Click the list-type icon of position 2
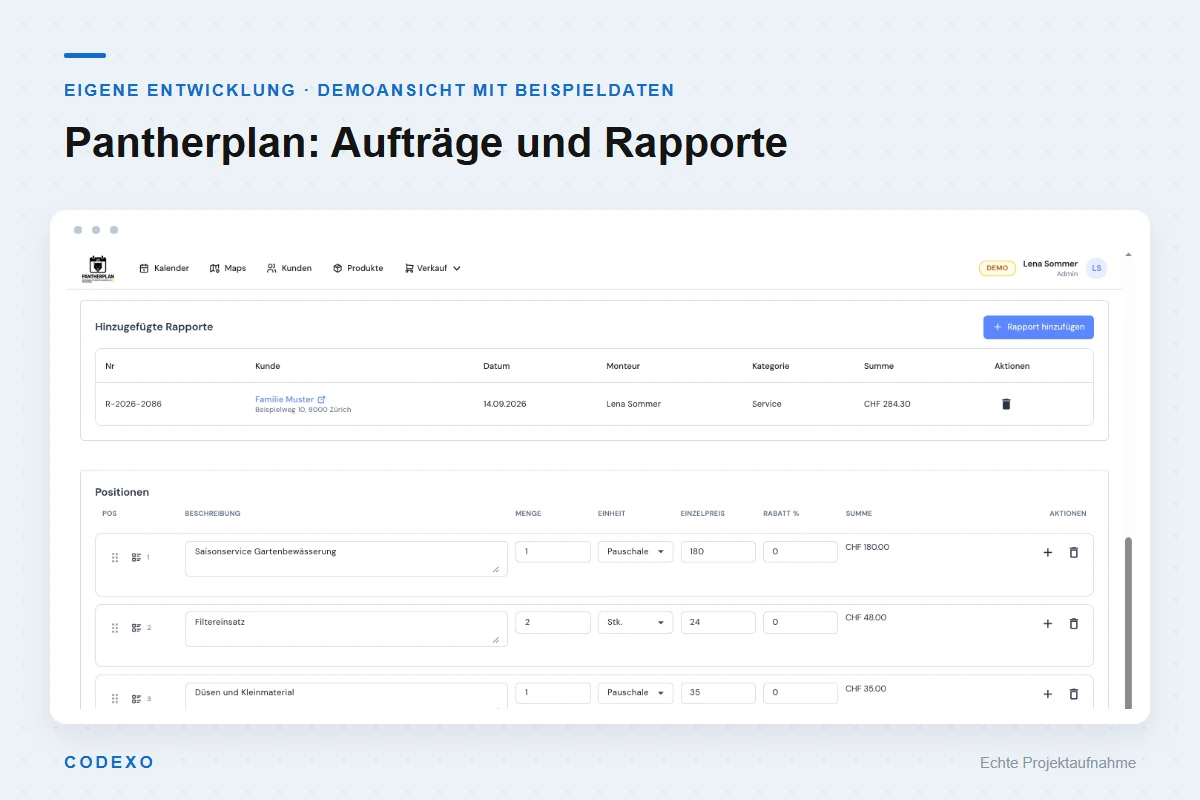 tap(136, 628)
